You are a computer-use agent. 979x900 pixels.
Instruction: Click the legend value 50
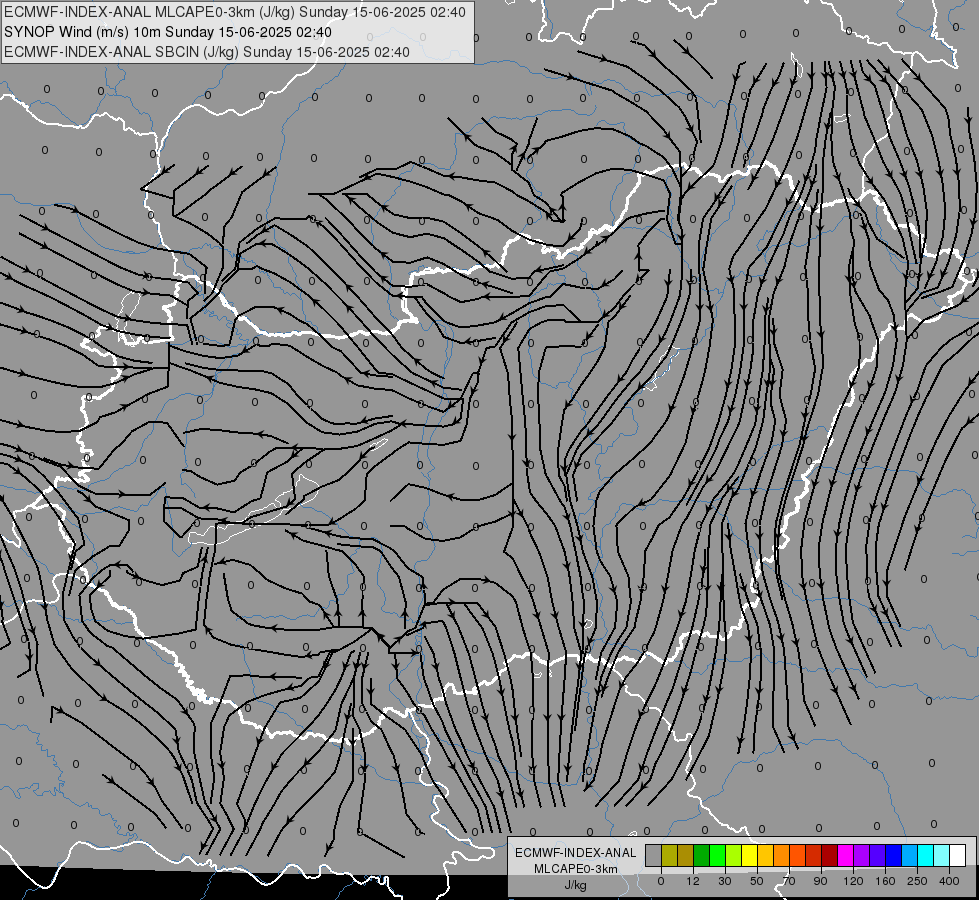tap(757, 881)
